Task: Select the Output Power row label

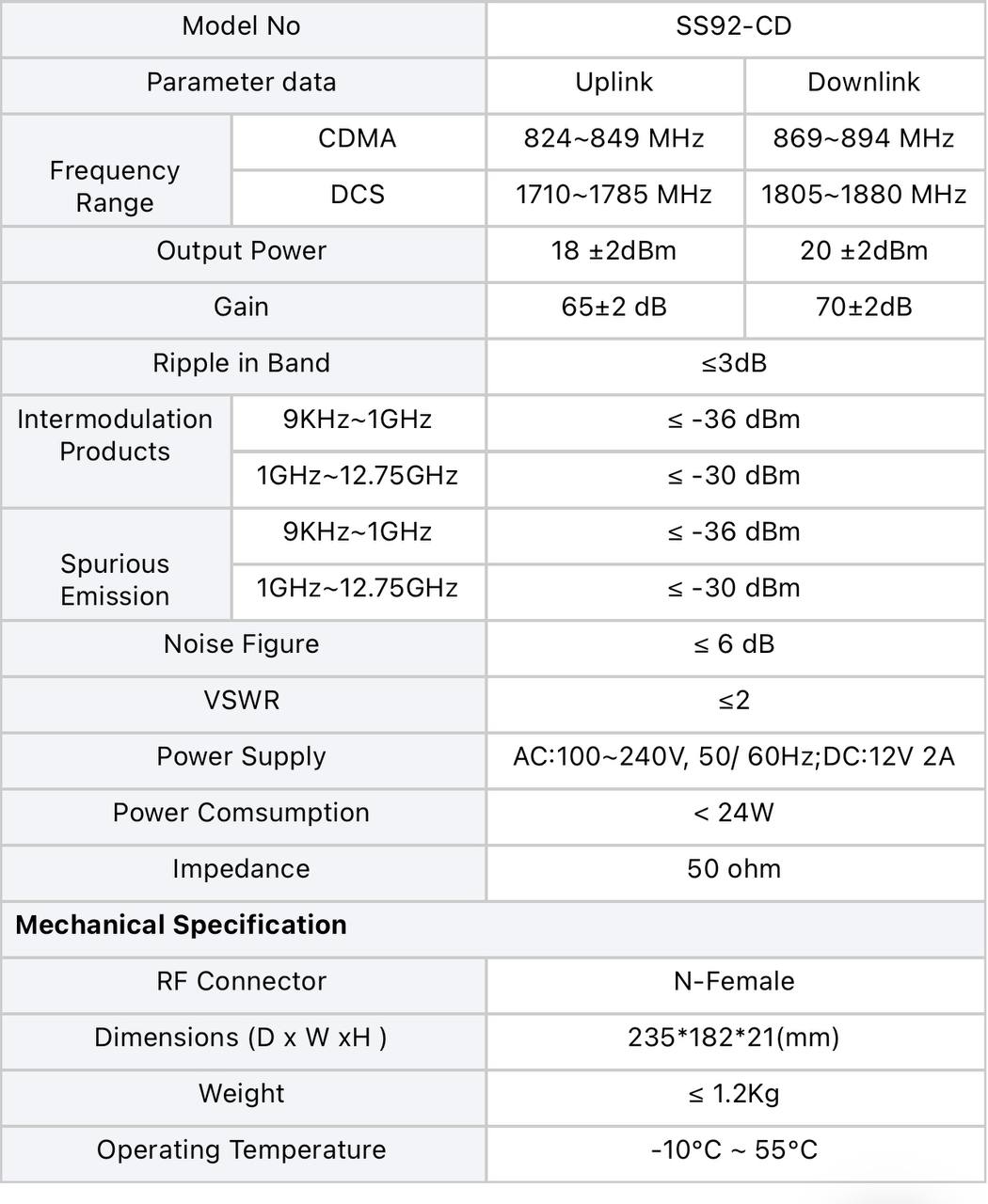Action: click(x=242, y=251)
